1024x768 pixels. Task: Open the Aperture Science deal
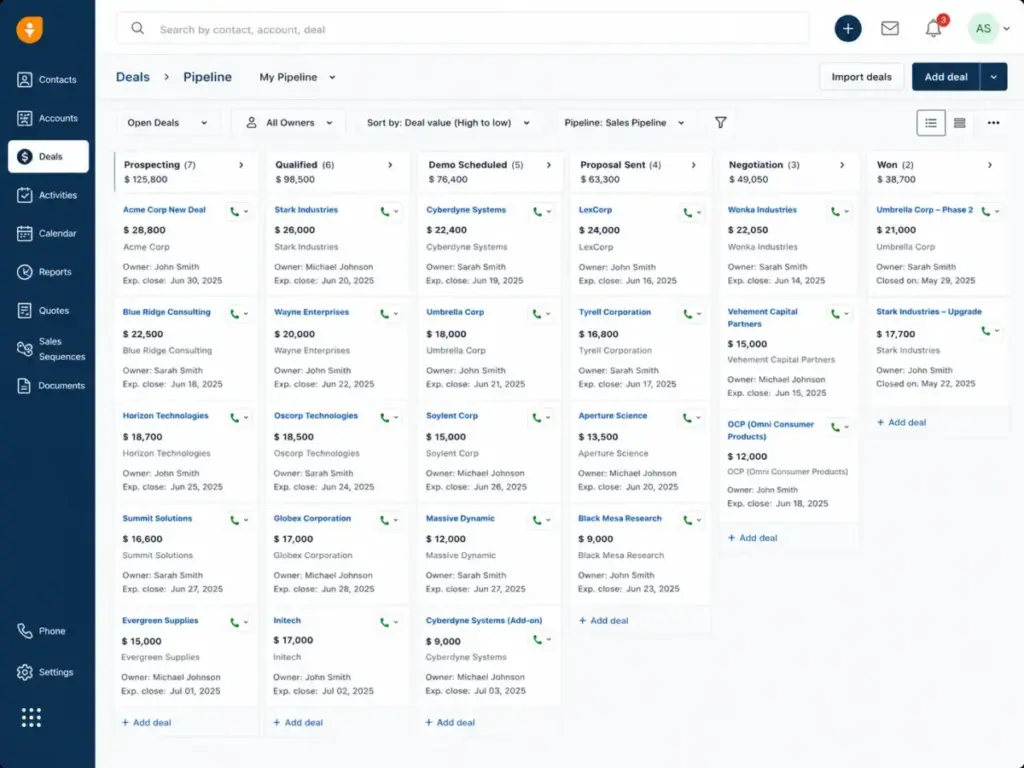point(613,415)
